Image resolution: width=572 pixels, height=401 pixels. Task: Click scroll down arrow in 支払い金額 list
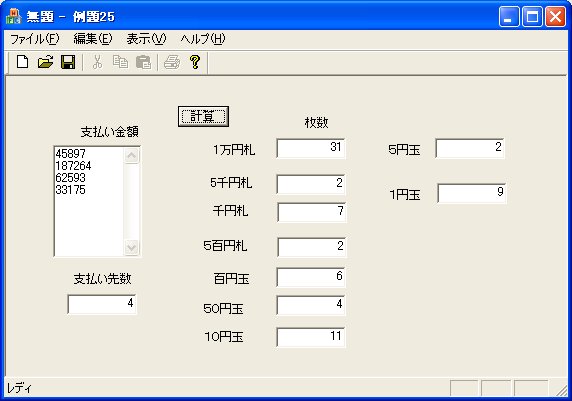132,247
